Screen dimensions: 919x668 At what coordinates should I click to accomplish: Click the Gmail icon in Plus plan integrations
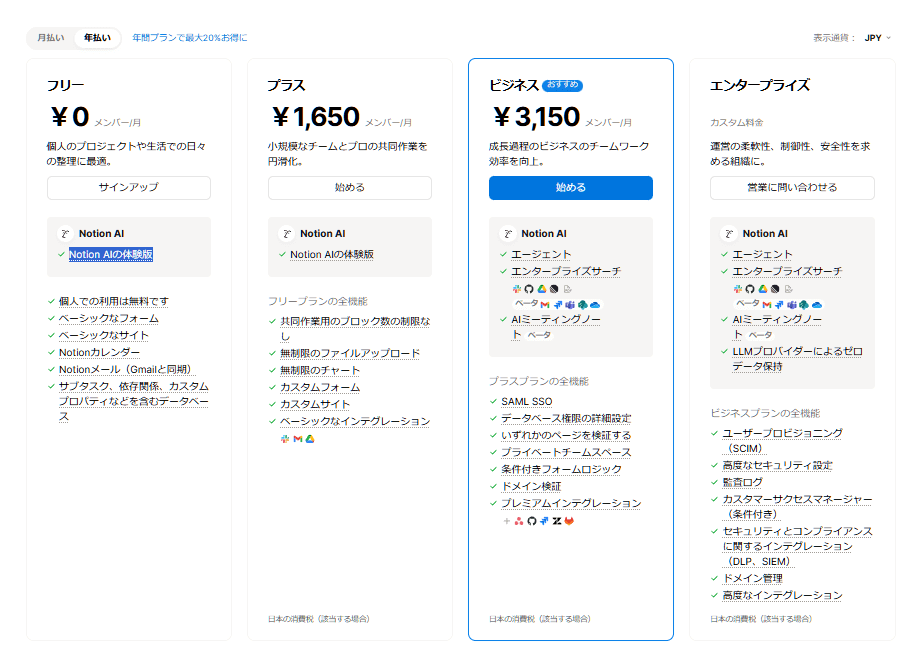[298, 439]
